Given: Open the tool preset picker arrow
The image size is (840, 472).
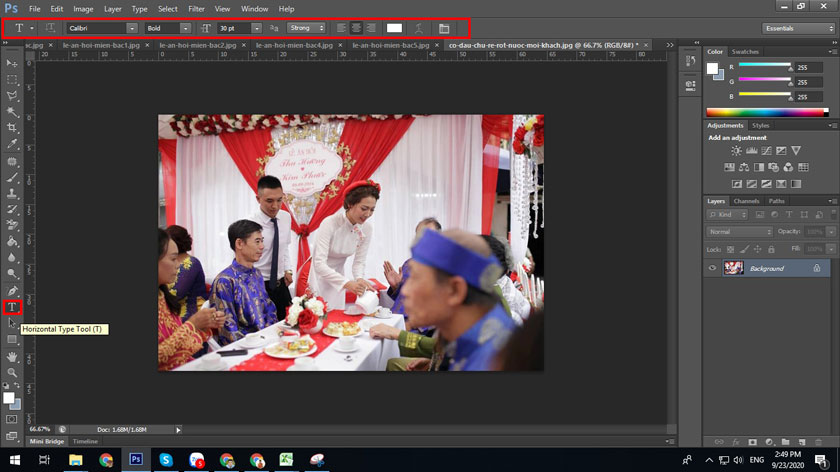Looking at the screenshot, I should (32, 28).
